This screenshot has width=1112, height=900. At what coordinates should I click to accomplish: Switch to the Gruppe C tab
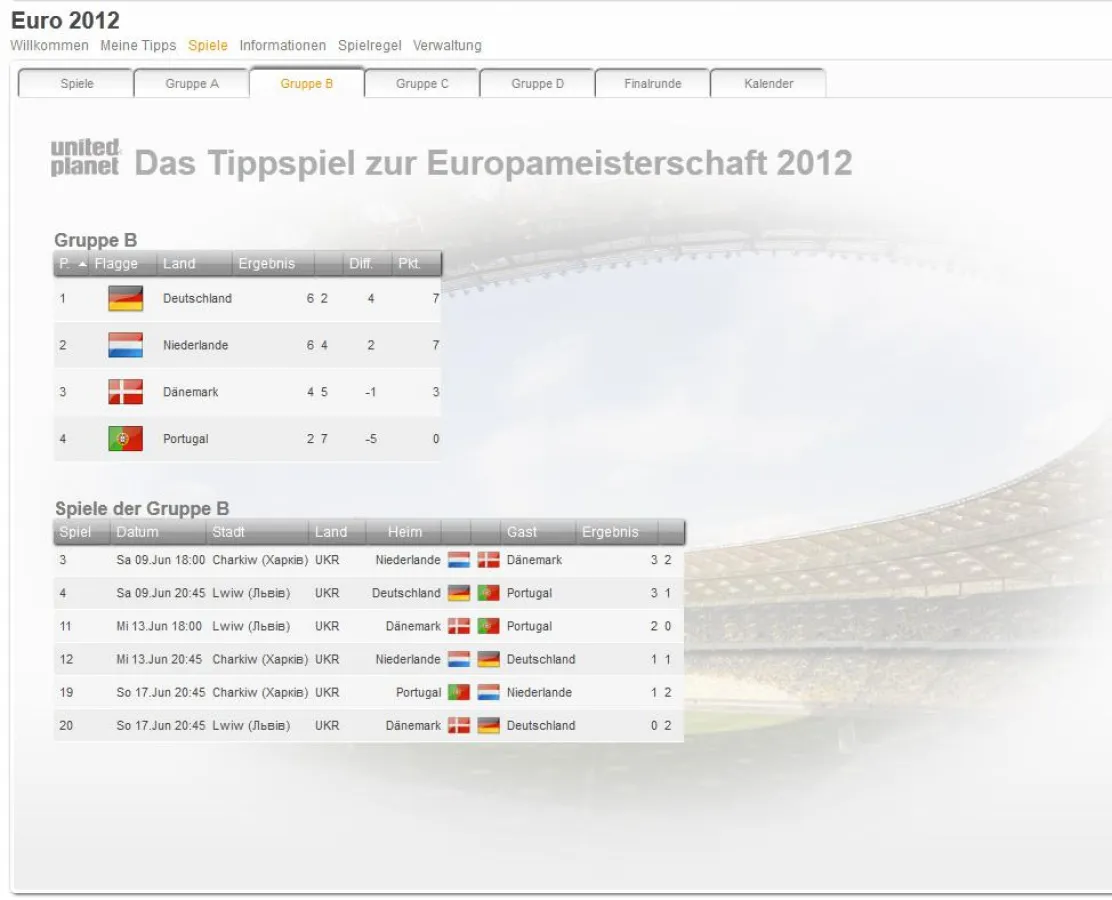[x=421, y=83]
